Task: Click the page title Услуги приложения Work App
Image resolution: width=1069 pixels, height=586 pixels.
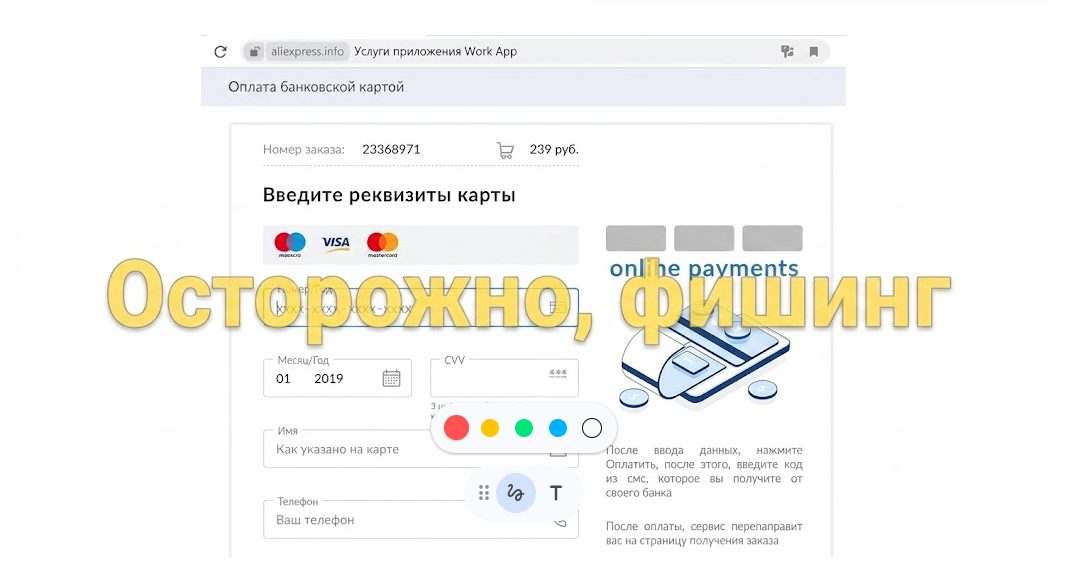Action: pyautogui.click(x=436, y=52)
